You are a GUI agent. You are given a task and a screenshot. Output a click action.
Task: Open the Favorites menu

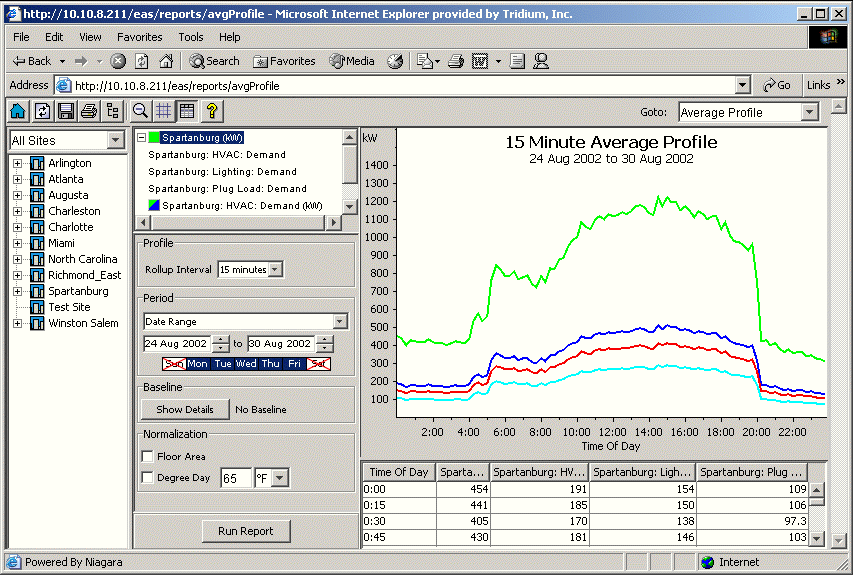click(x=139, y=37)
